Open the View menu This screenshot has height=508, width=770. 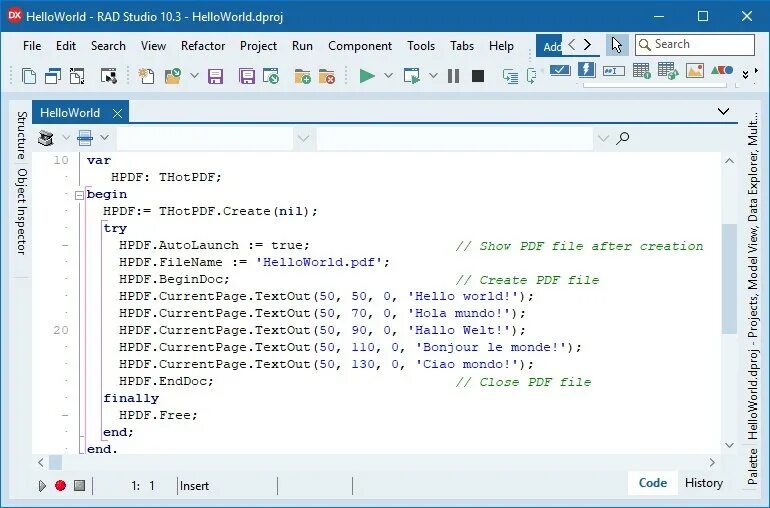coord(153,46)
